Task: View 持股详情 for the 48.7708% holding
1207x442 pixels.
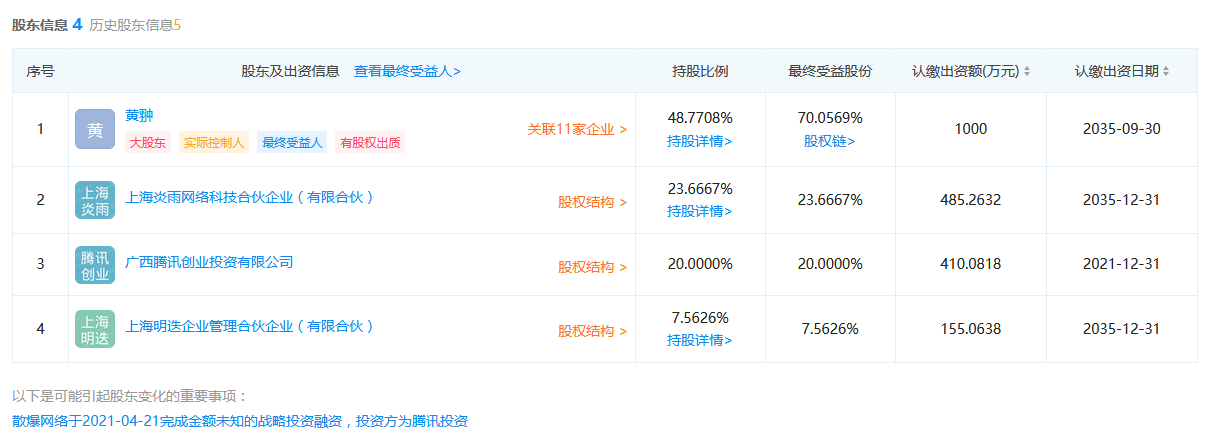Action: pos(699,141)
